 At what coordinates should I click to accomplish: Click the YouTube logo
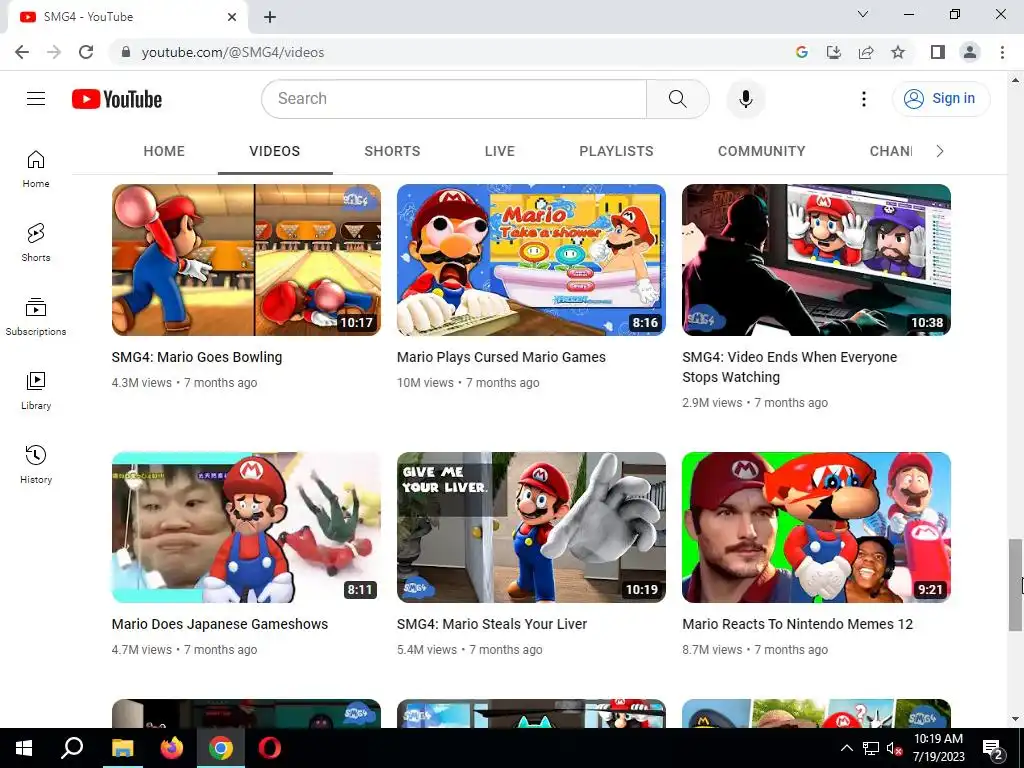117,99
